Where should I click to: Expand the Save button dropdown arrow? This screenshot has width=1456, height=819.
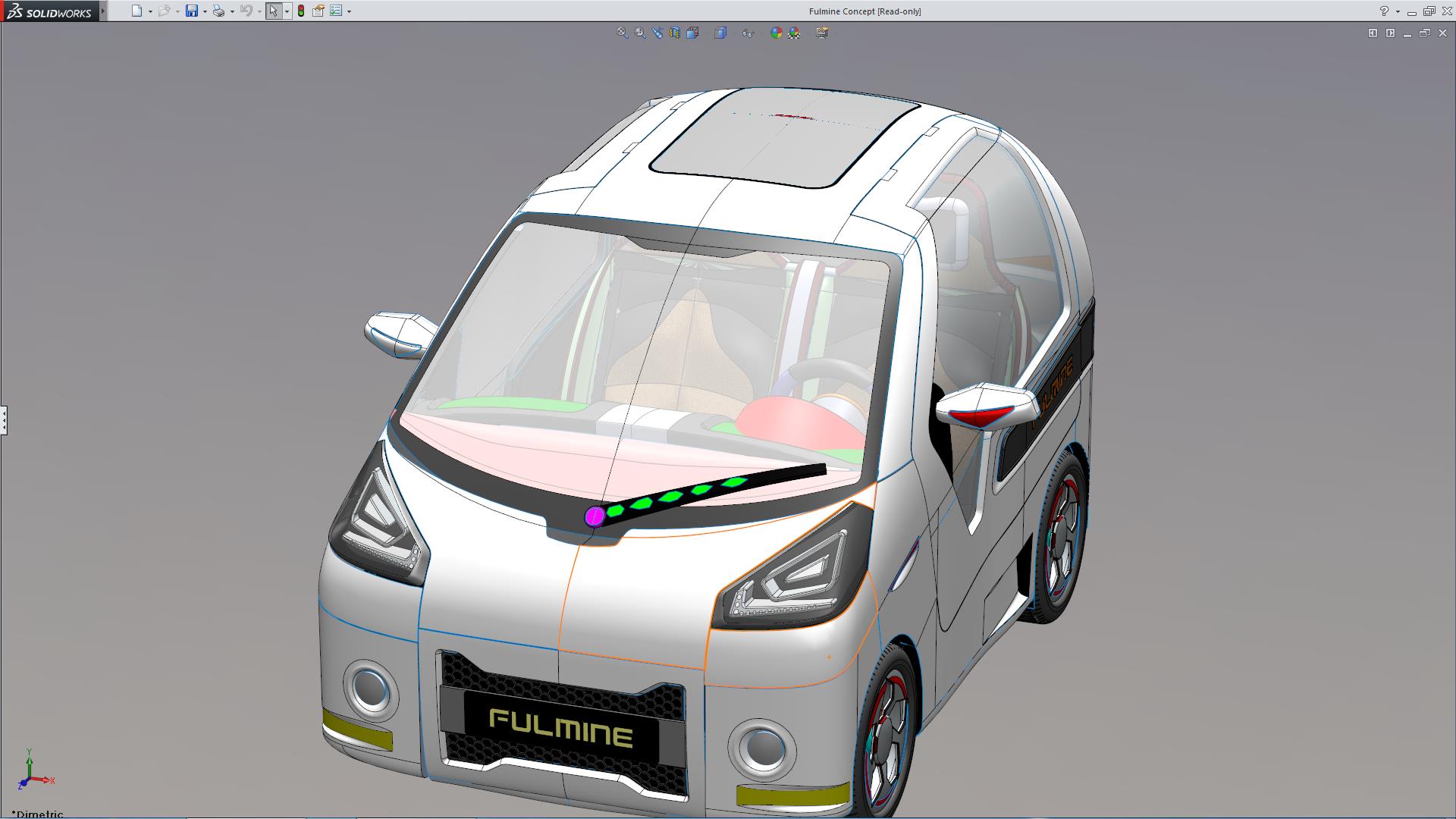tap(205, 11)
